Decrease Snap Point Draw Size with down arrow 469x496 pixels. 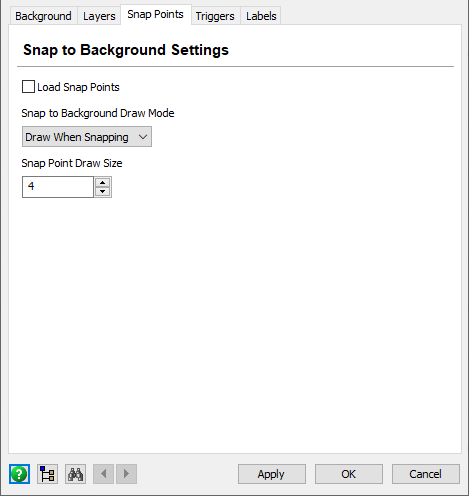click(x=103, y=192)
